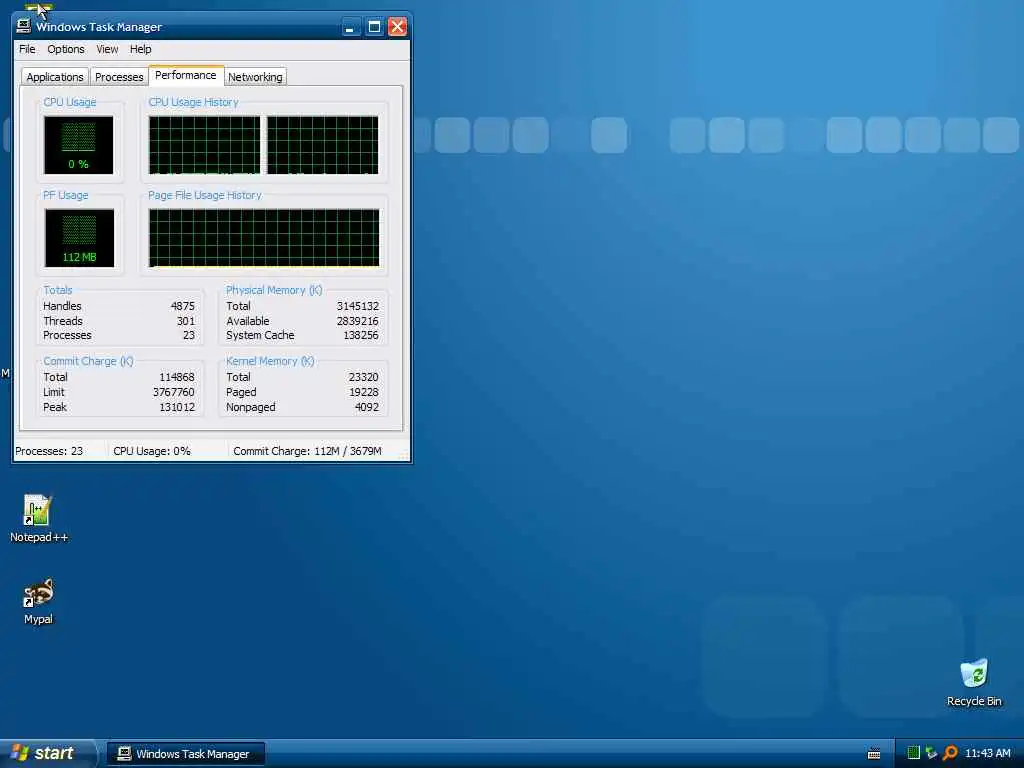Click the second CPU Usage History graph
The image size is (1024, 768).
323,145
